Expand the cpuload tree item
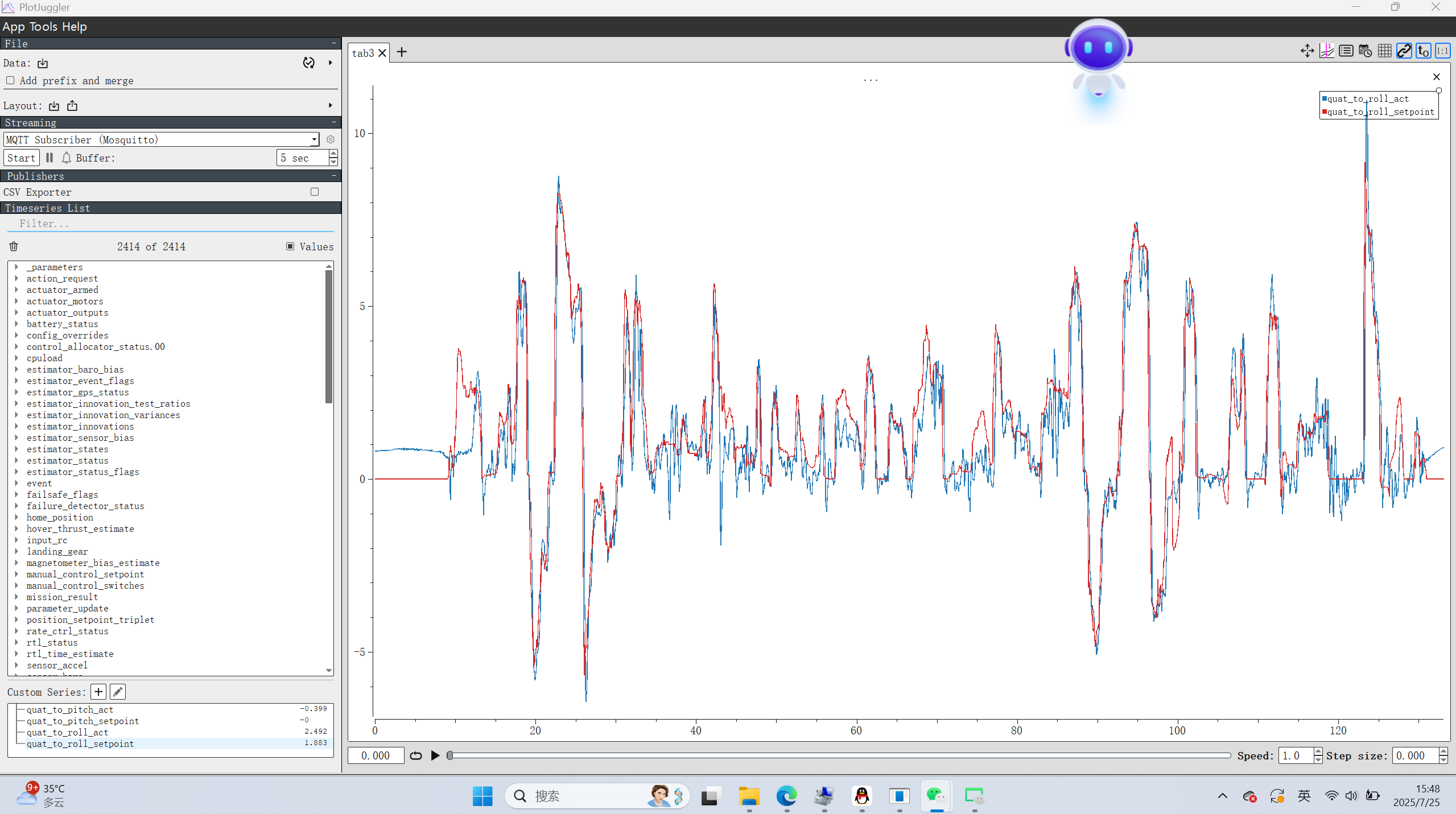This screenshot has height=814, width=1456. point(17,358)
